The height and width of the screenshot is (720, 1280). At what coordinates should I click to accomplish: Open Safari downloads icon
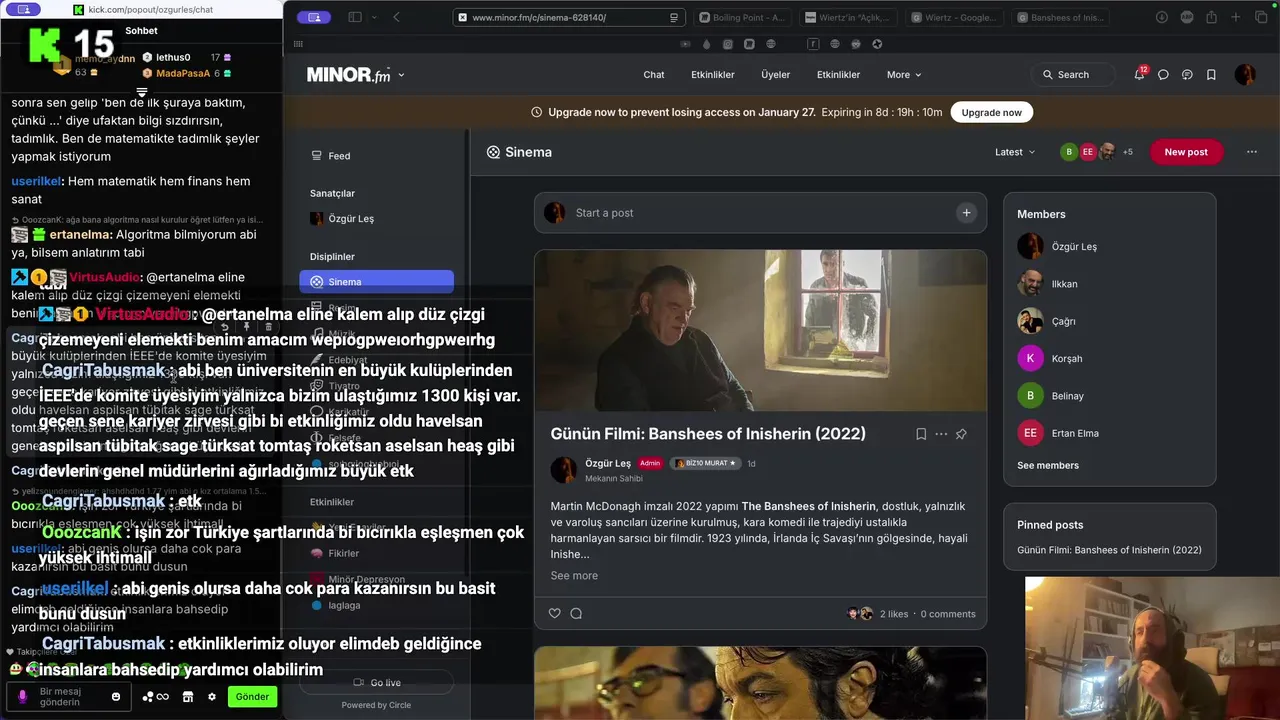(1161, 17)
